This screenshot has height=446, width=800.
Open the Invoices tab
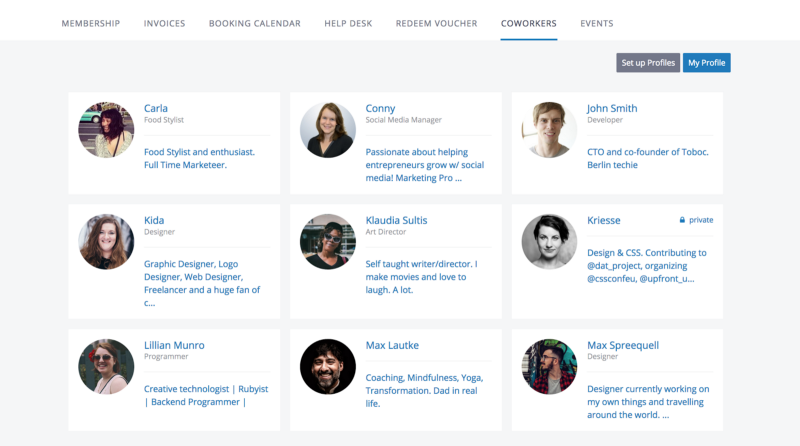(x=164, y=23)
